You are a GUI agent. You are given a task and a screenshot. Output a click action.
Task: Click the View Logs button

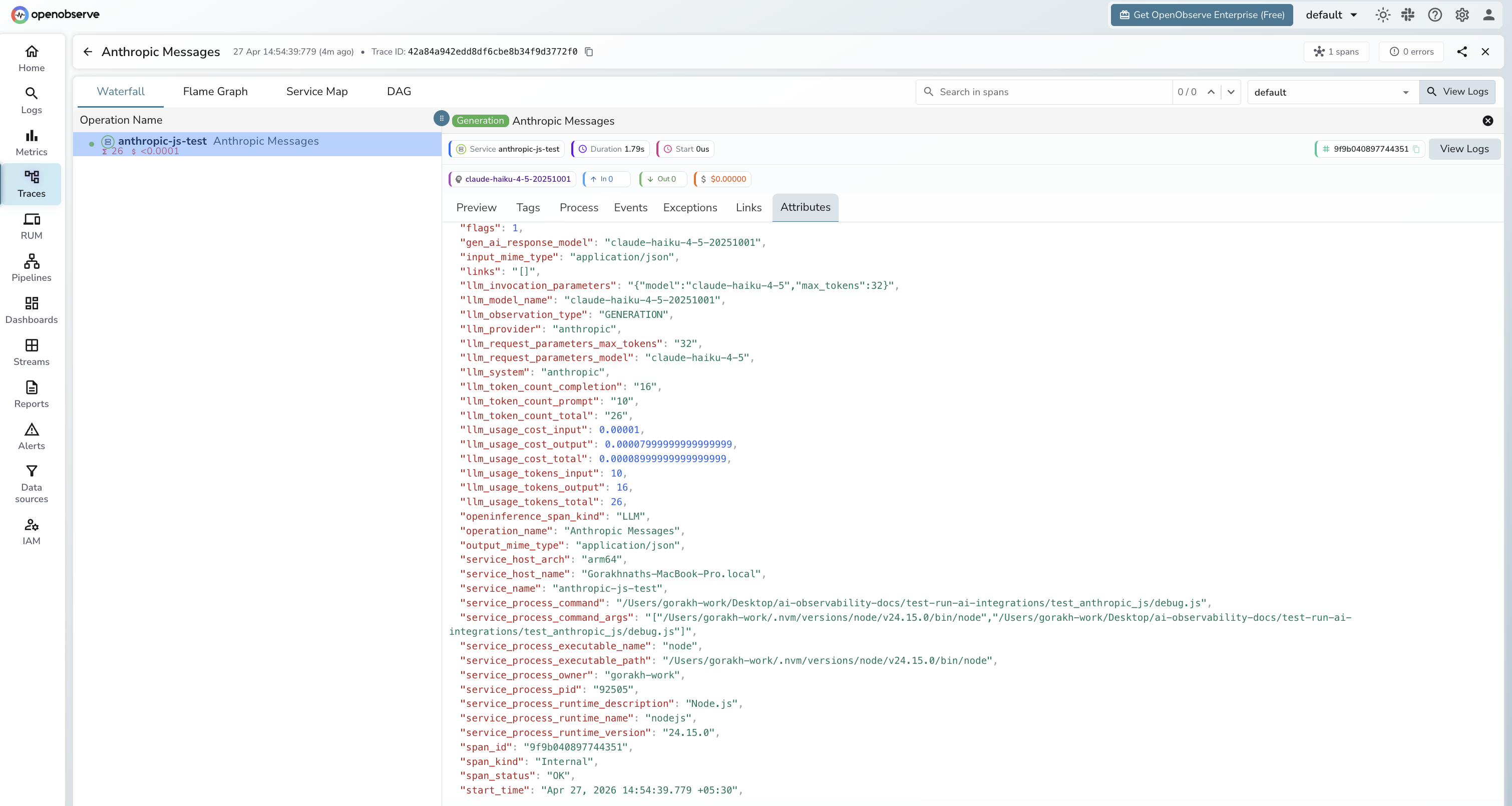pyautogui.click(x=1458, y=92)
